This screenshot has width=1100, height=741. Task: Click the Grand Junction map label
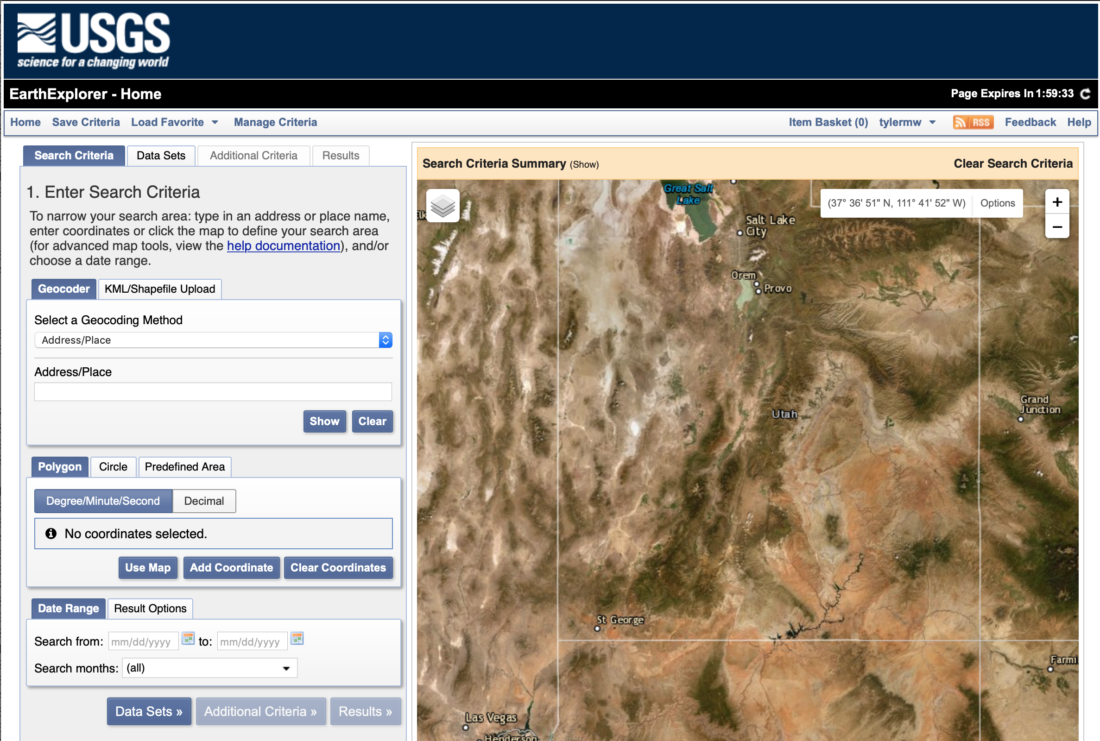(x=1040, y=404)
